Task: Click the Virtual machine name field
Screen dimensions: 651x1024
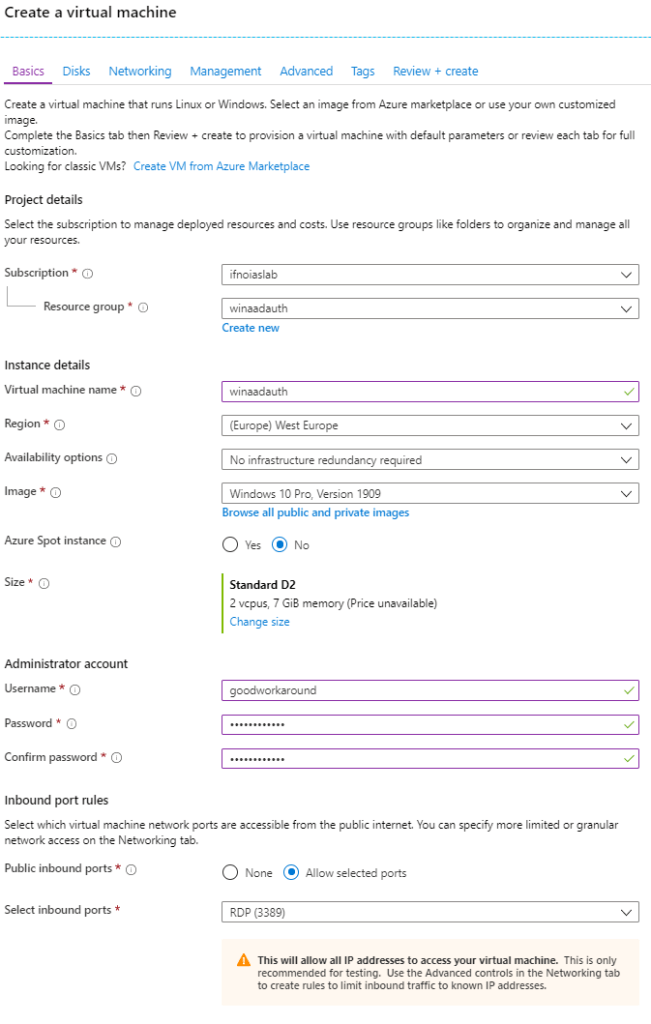Action: 420,392
